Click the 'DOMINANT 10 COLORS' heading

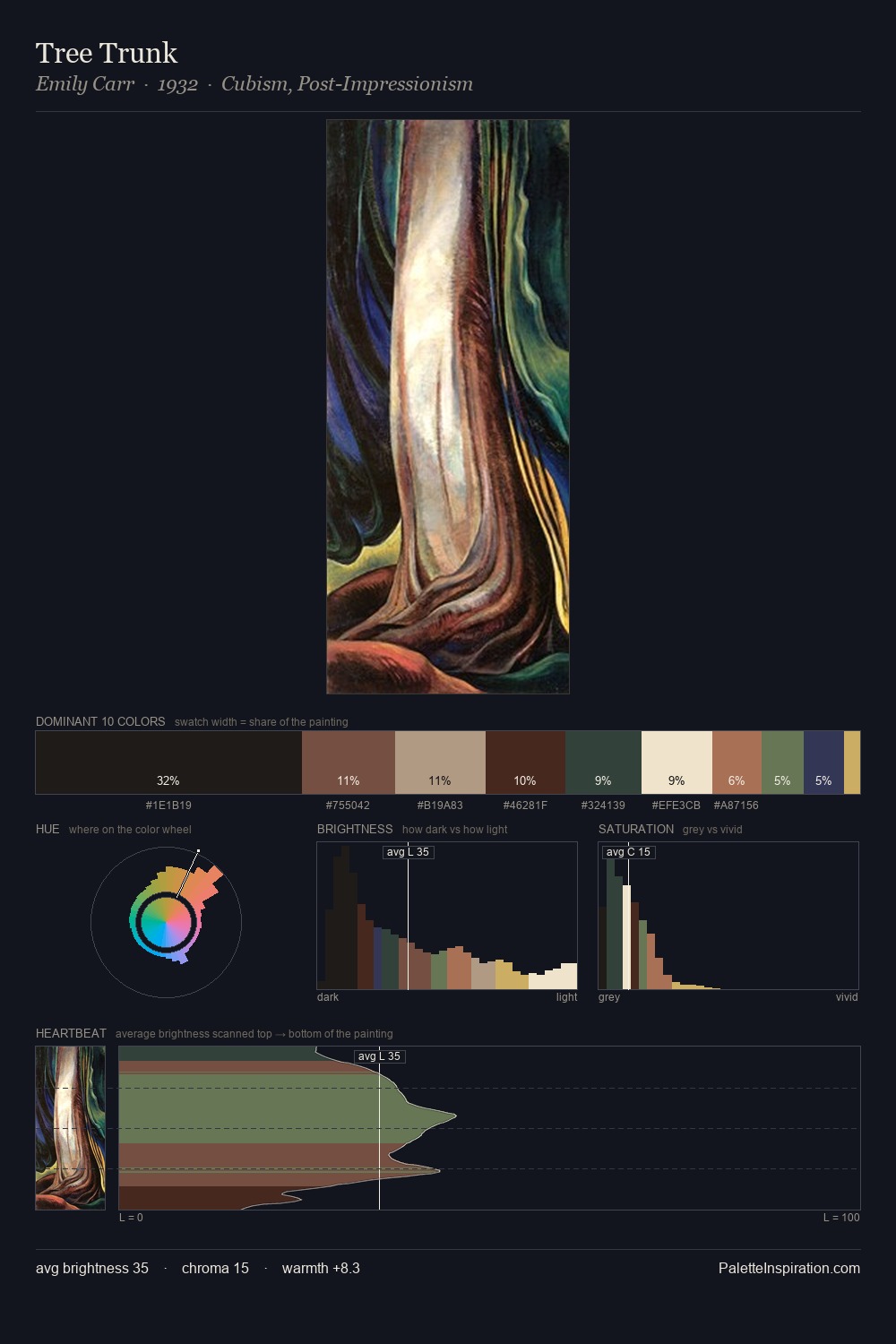tap(100, 721)
